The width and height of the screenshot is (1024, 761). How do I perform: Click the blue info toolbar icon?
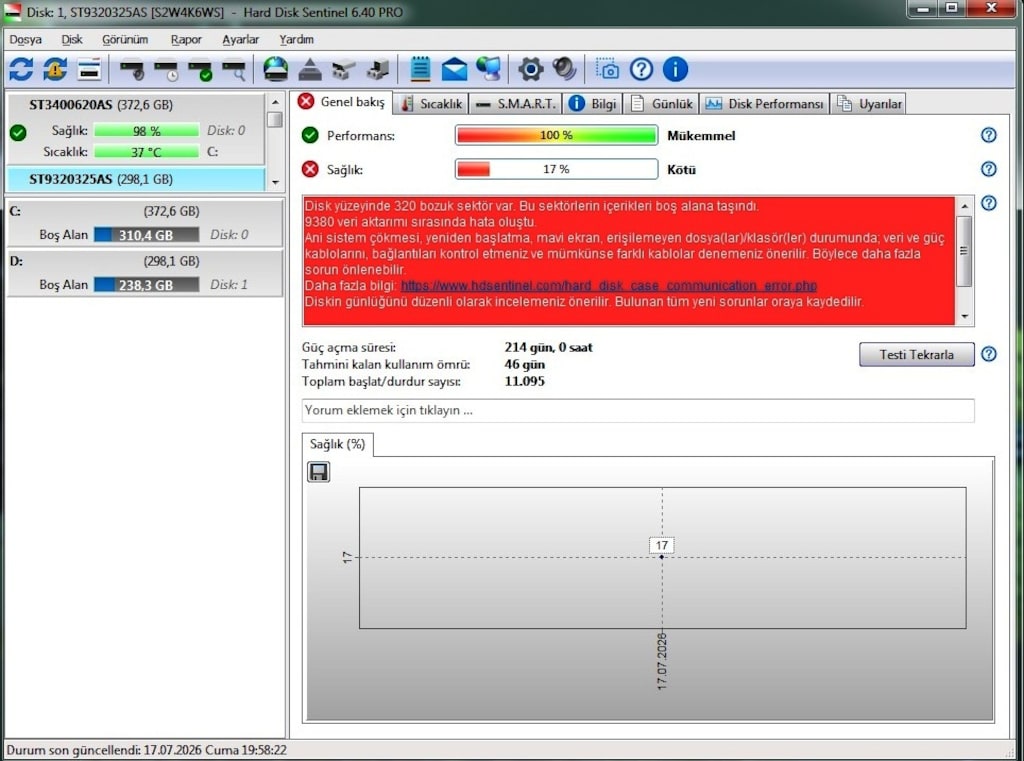pos(675,69)
